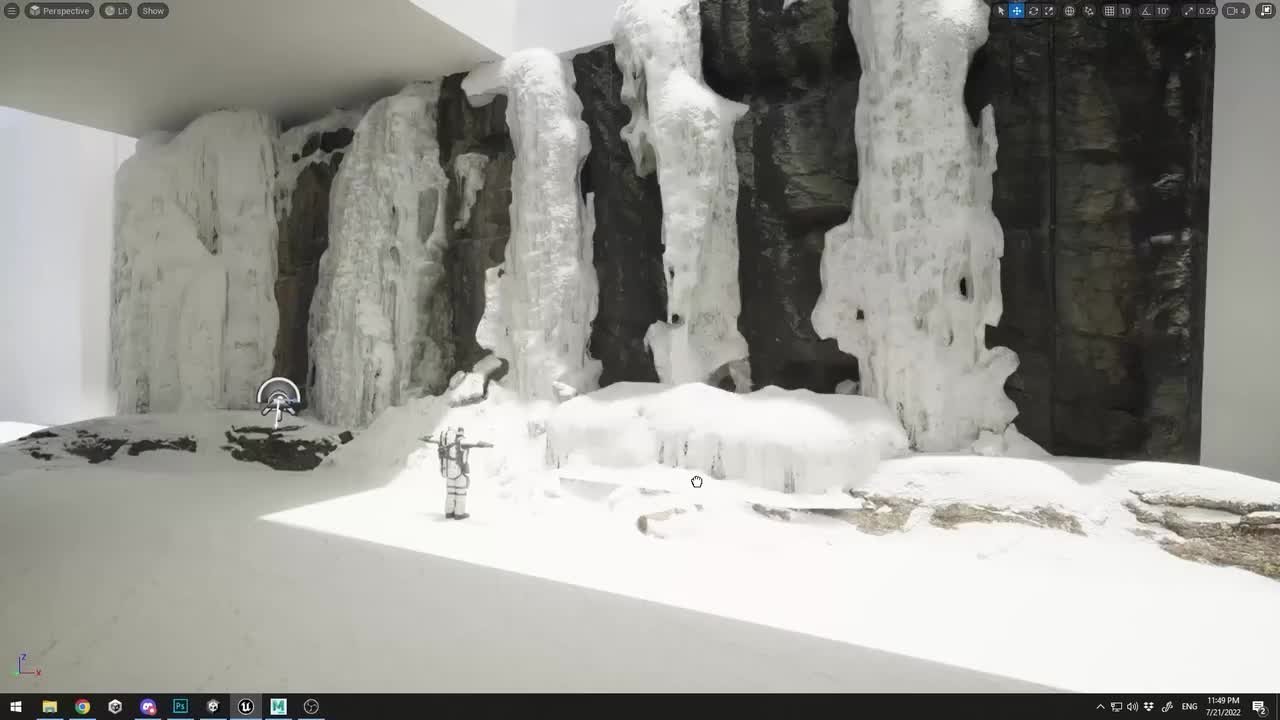Open the viewport options hamburger menu

tap(12, 11)
